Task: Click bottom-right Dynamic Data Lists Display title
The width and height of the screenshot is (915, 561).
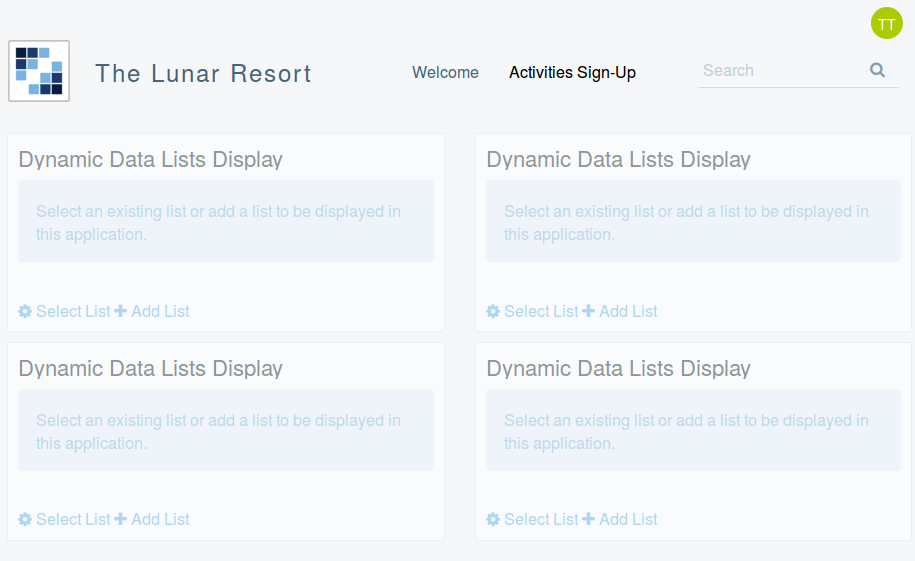Action: pos(619,368)
